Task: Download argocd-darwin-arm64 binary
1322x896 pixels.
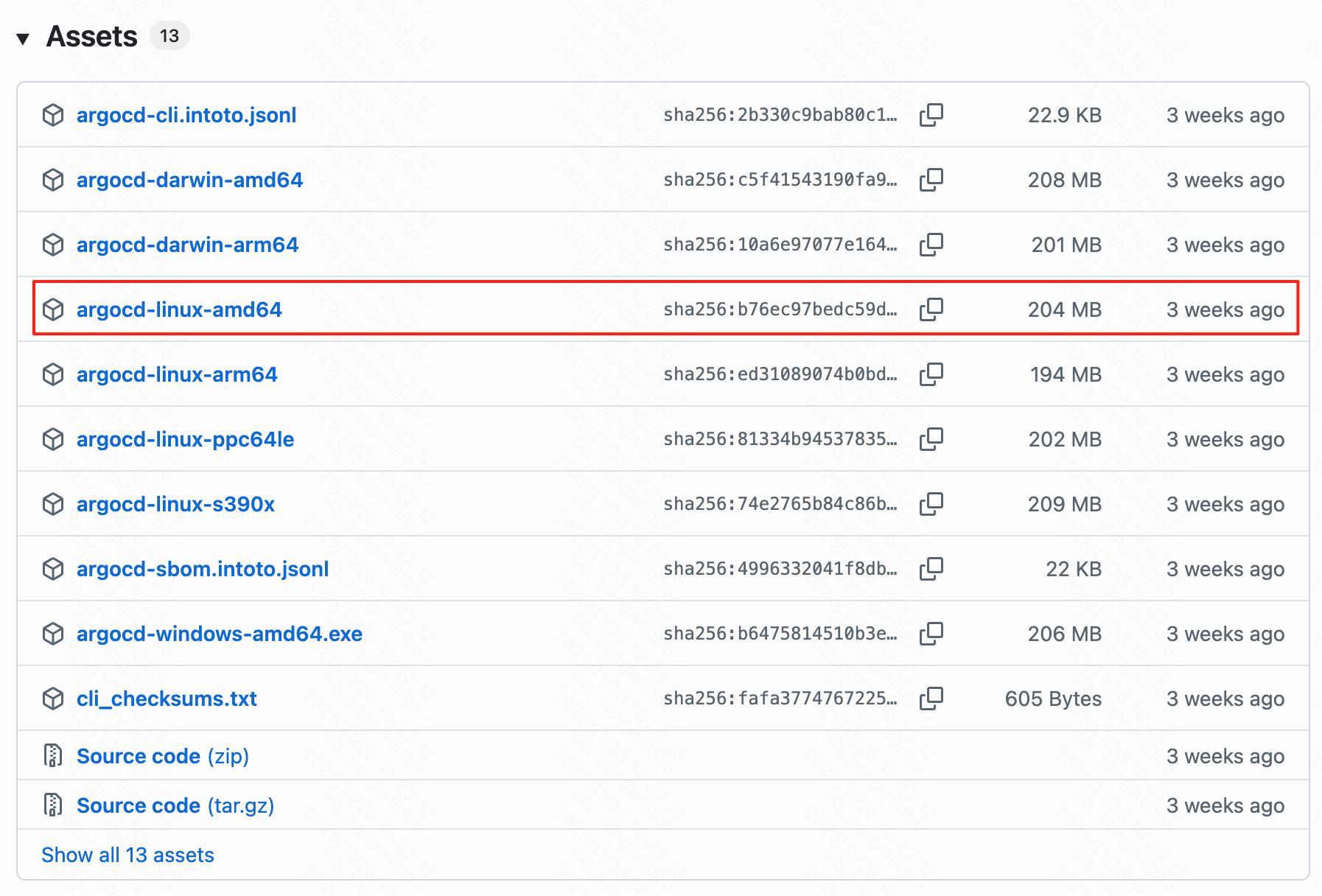Action: point(187,245)
